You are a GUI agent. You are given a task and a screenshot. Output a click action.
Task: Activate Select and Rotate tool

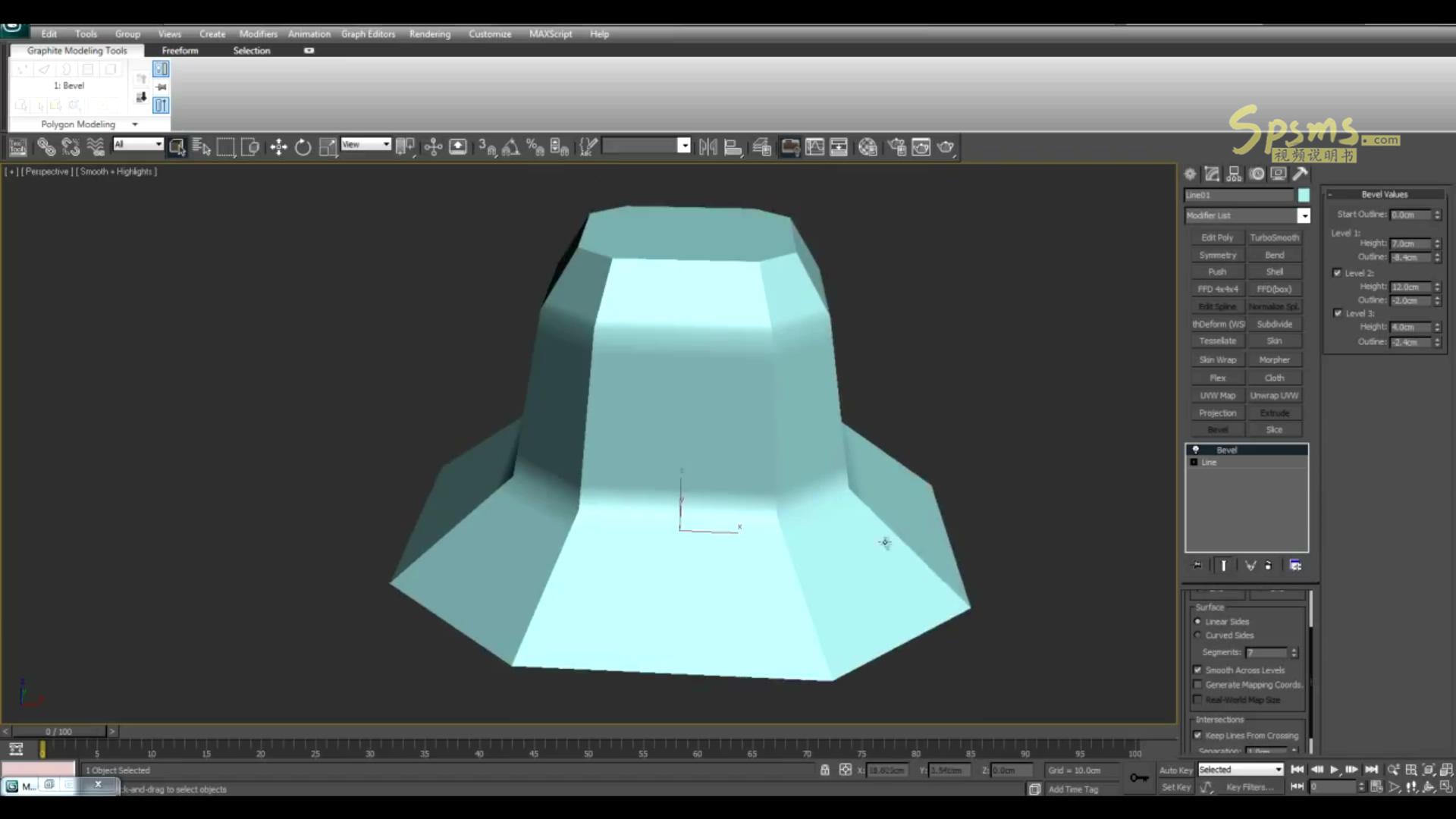coord(303,147)
